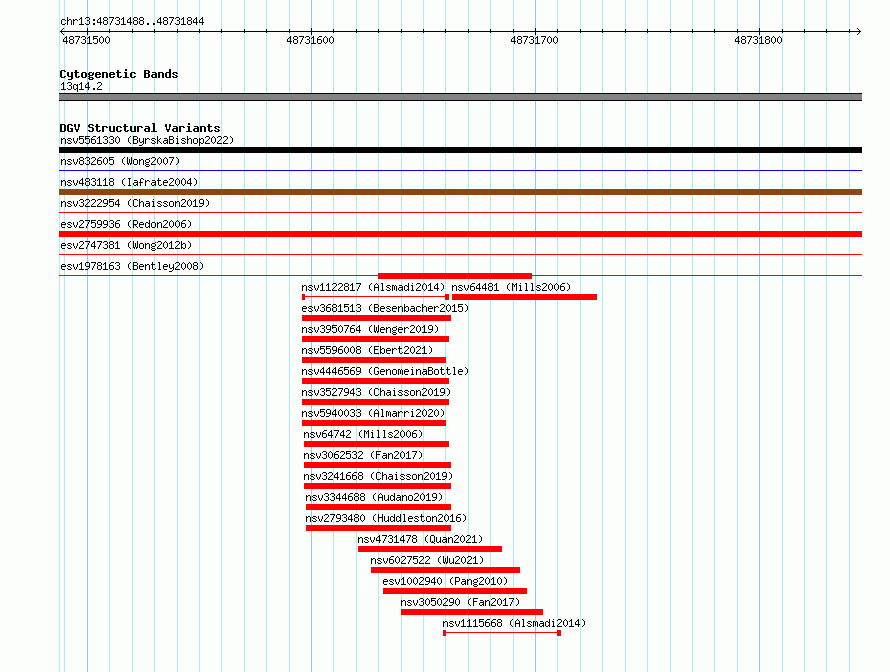Select the red esv3681513 variant bar

click(x=376, y=318)
